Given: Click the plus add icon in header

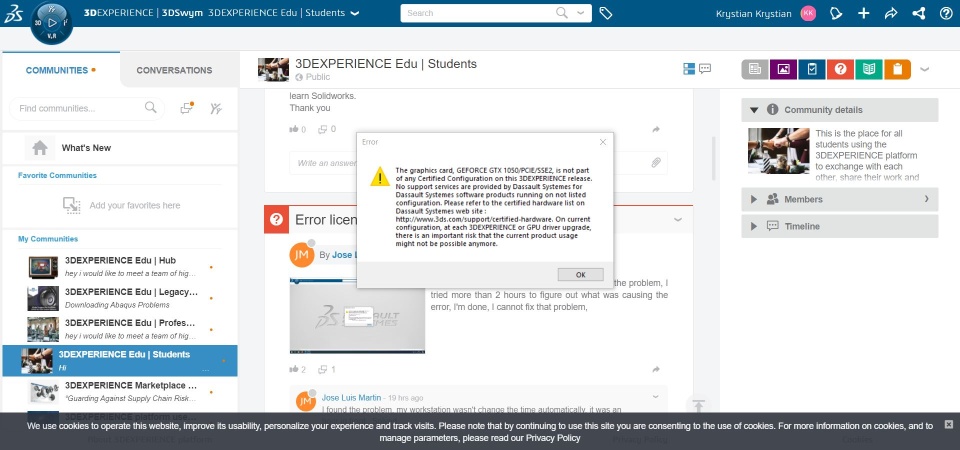Looking at the screenshot, I should [863, 13].
